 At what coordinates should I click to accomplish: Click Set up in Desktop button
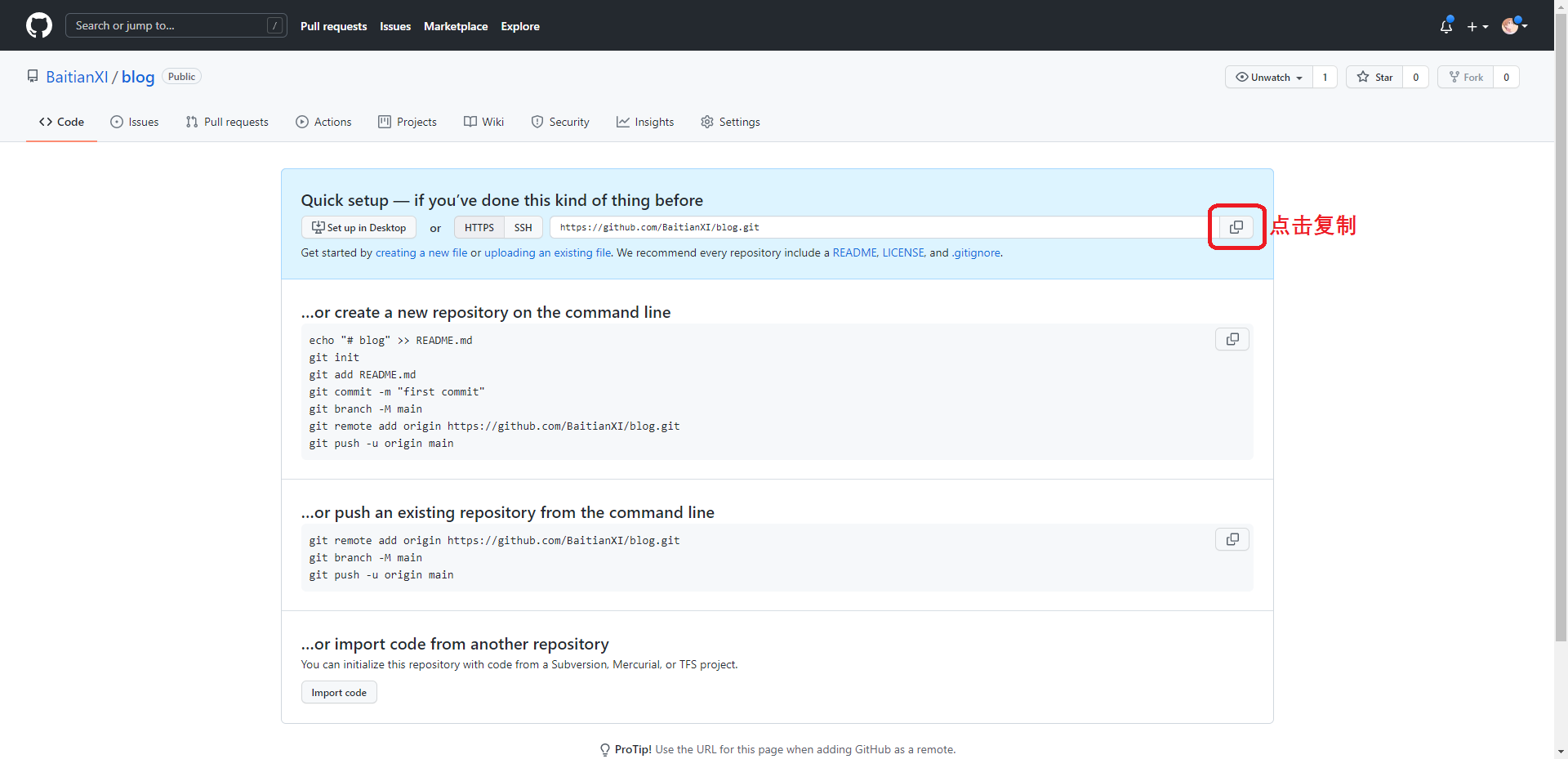tap(359, 228)
